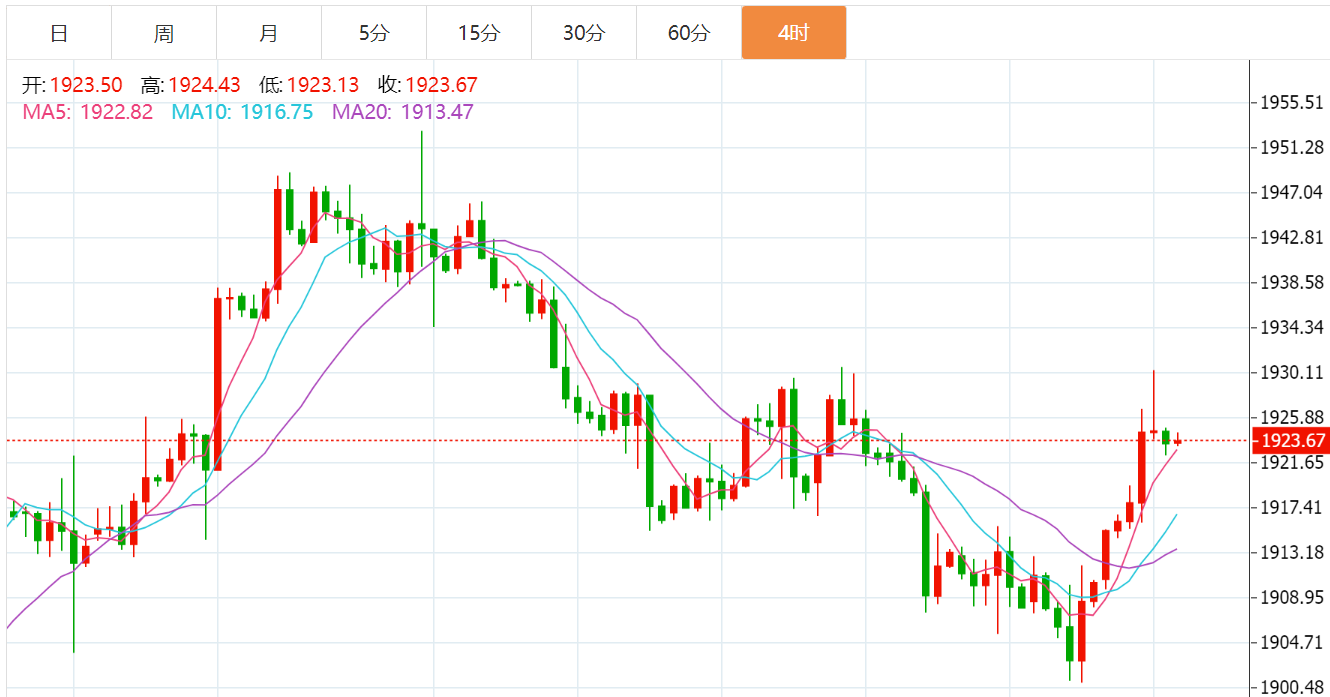Click the MA5: 1922.82 indicator label

[88, 112]
